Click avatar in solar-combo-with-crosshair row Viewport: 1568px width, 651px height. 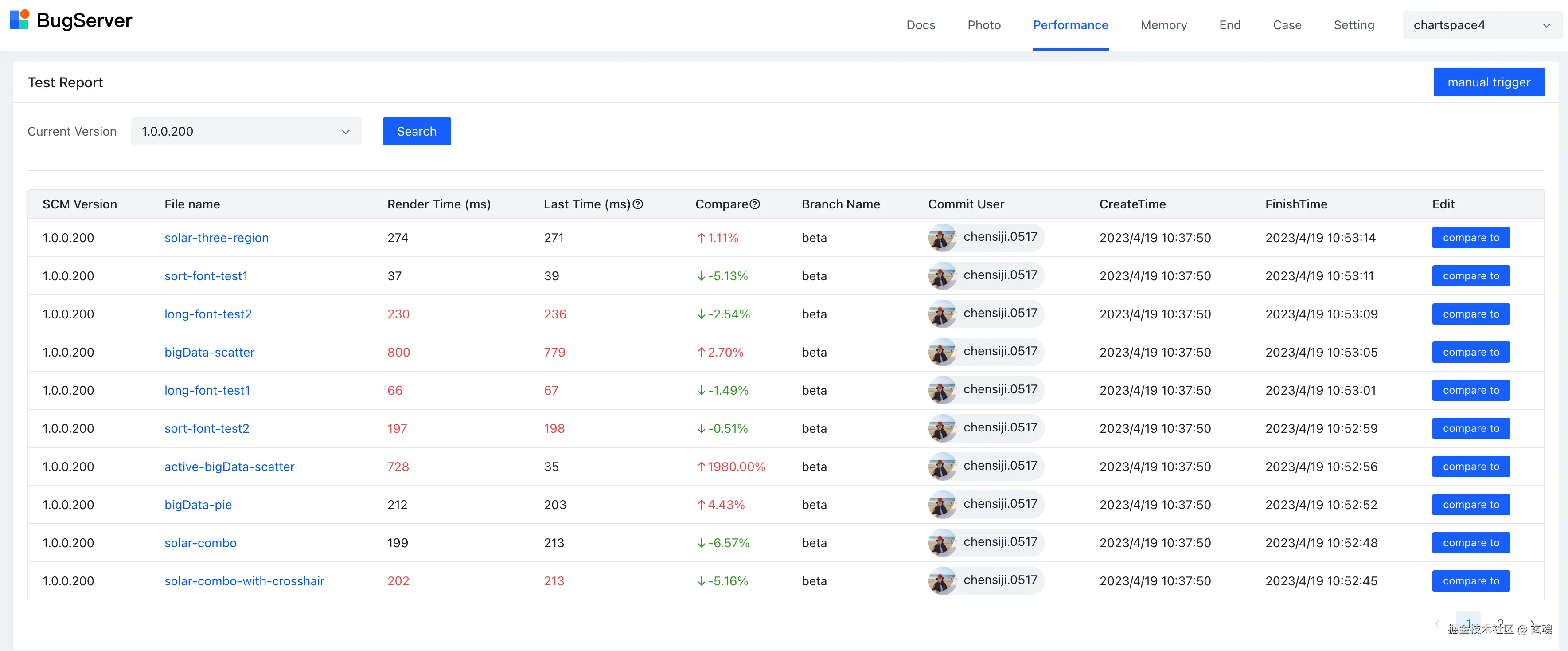(942, 581)
